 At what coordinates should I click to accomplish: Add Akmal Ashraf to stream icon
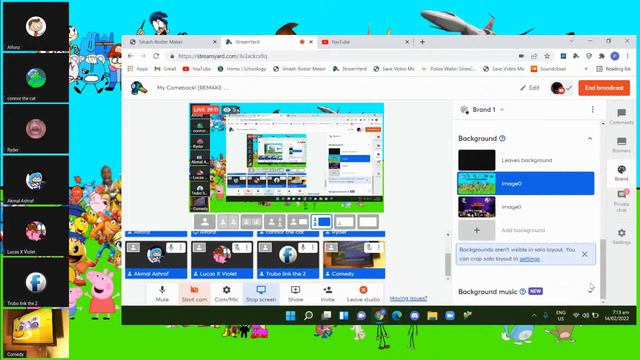133,247
